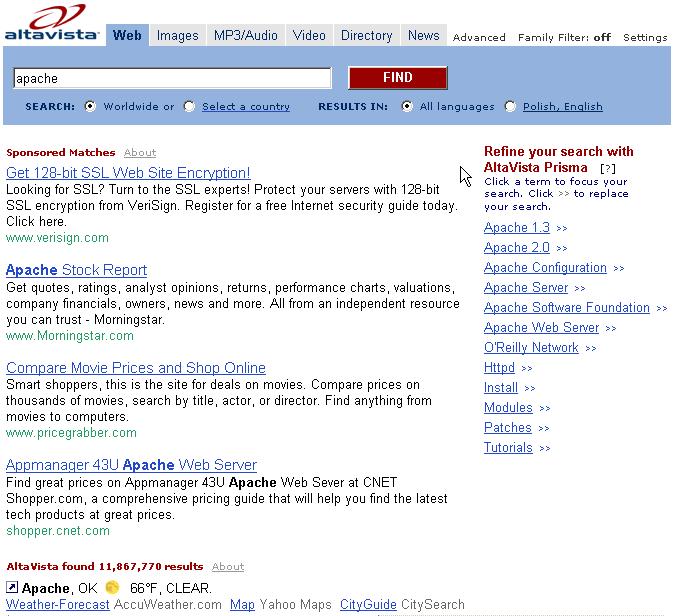Image resolution: width=673 pixels, height=616 pixels.
Task: Replace search using >> after Apache 1.3
Action: pos(562,228)
